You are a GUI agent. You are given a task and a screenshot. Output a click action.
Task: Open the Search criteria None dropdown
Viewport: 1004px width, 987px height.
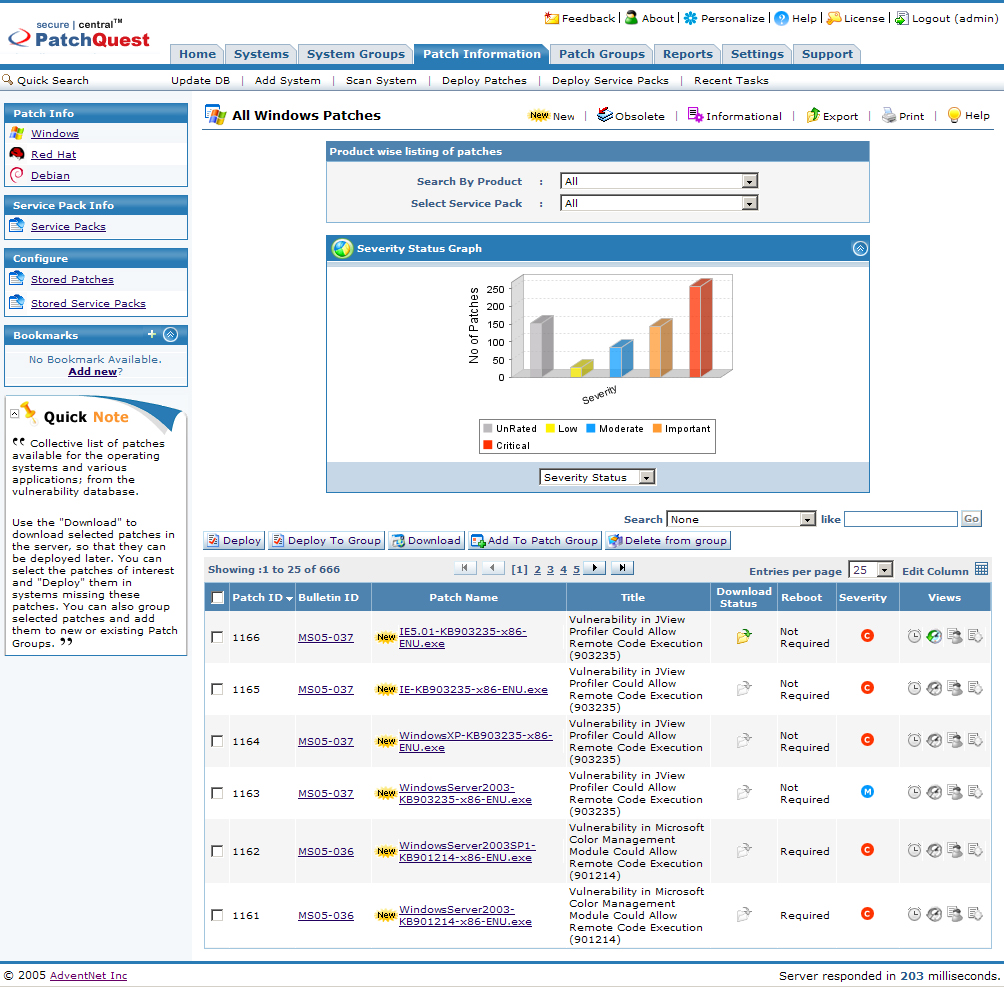click(741, 519)
